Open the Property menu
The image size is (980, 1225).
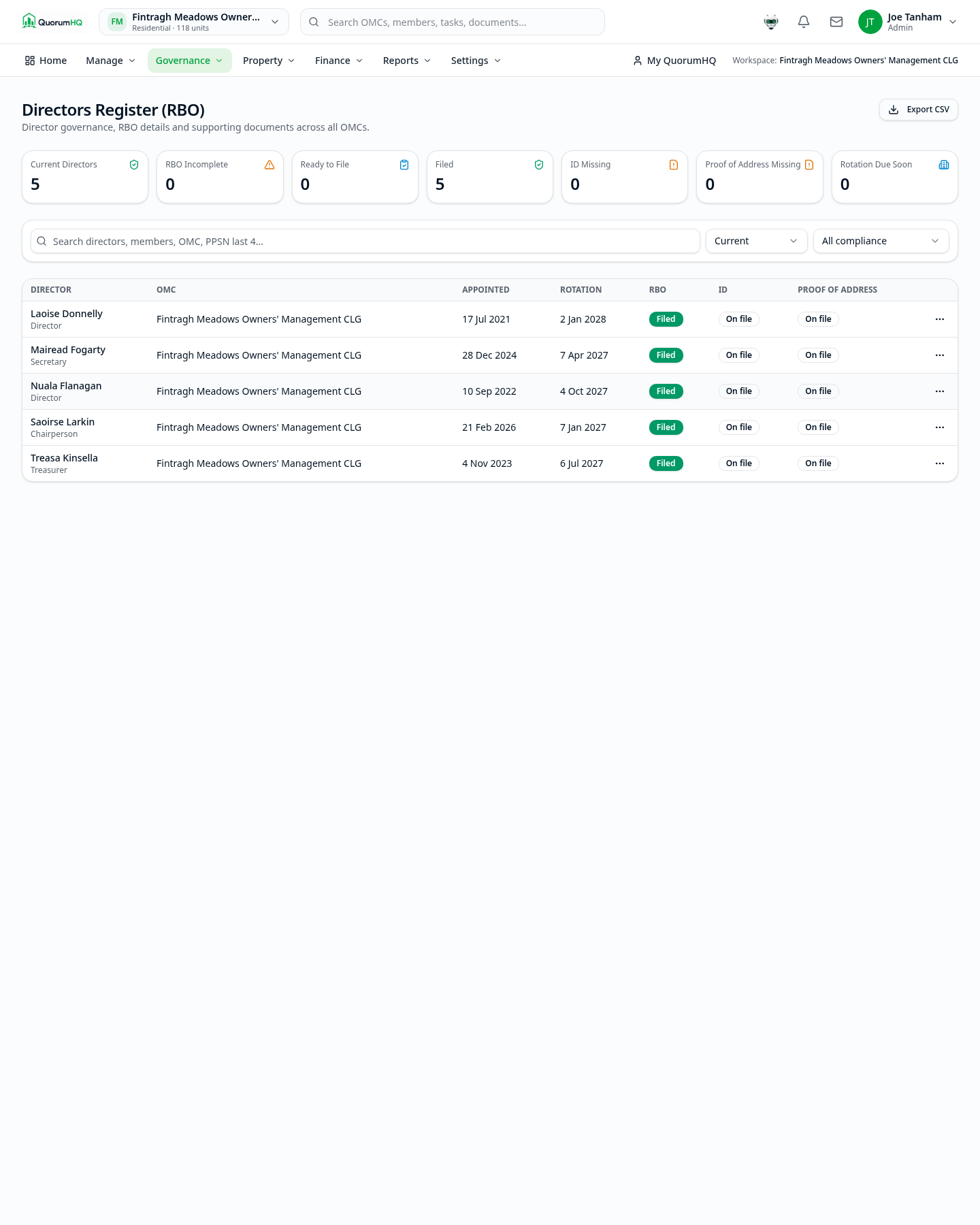(x=269, y=61)
